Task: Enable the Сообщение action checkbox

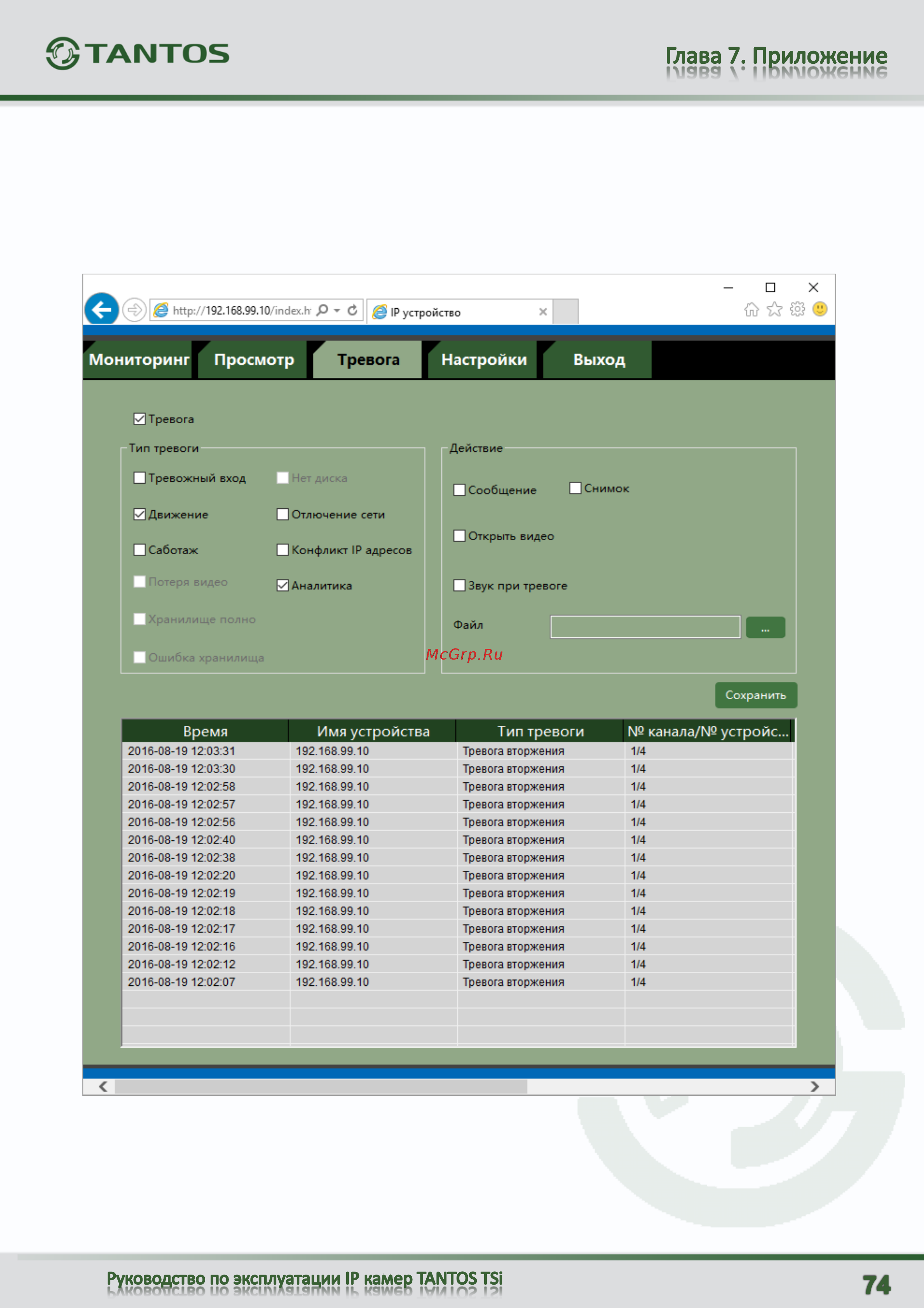Action: coord(459,490)
